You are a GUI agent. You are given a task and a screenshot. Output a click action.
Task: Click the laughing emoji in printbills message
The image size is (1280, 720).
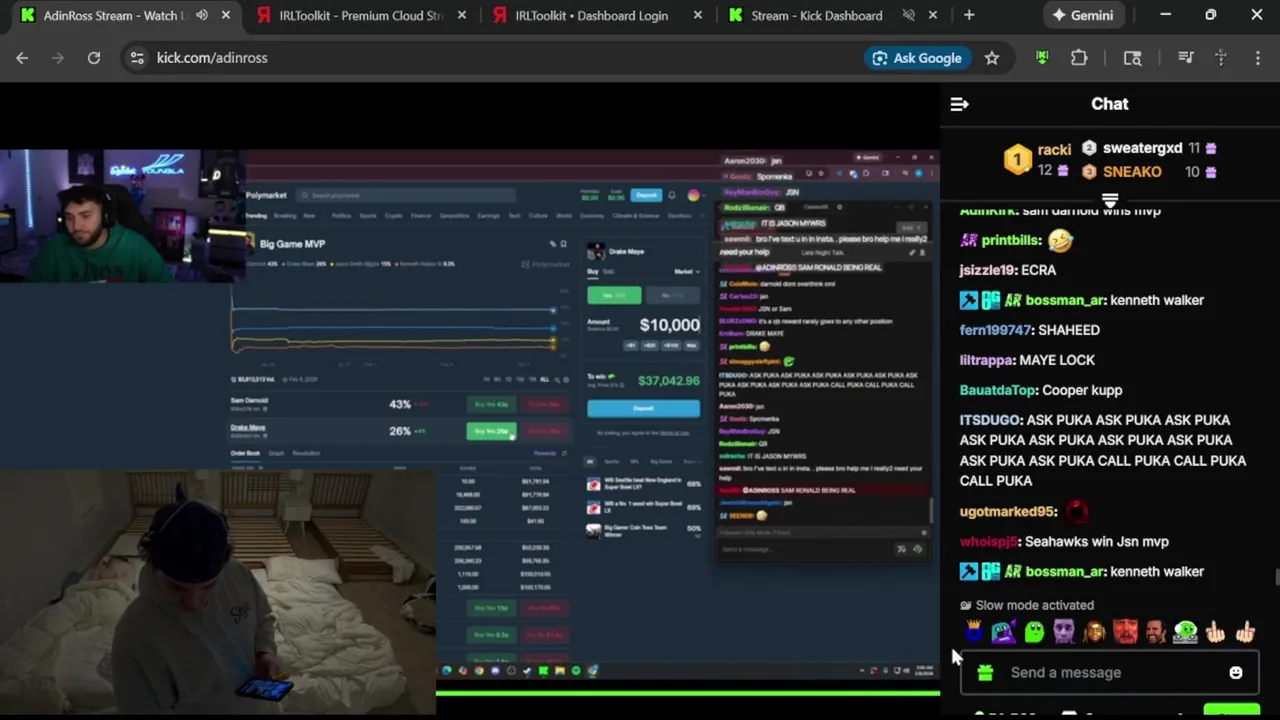(1061, 240)
